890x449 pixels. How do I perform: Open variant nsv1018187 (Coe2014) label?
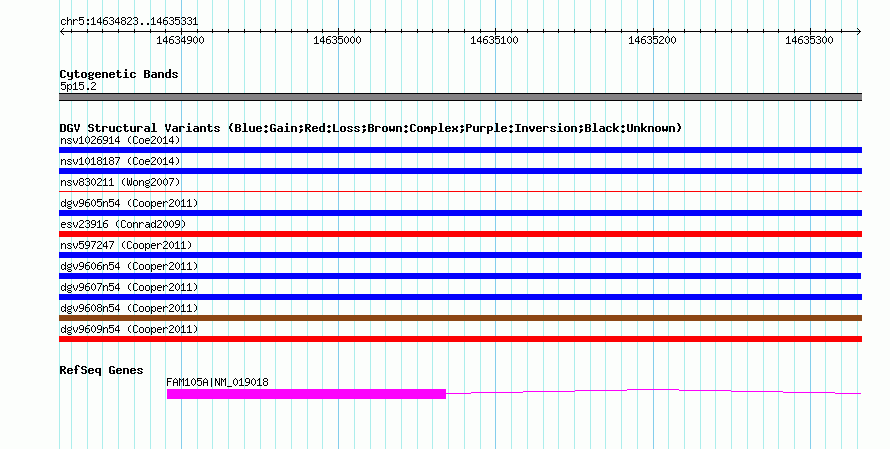[120, 161]
